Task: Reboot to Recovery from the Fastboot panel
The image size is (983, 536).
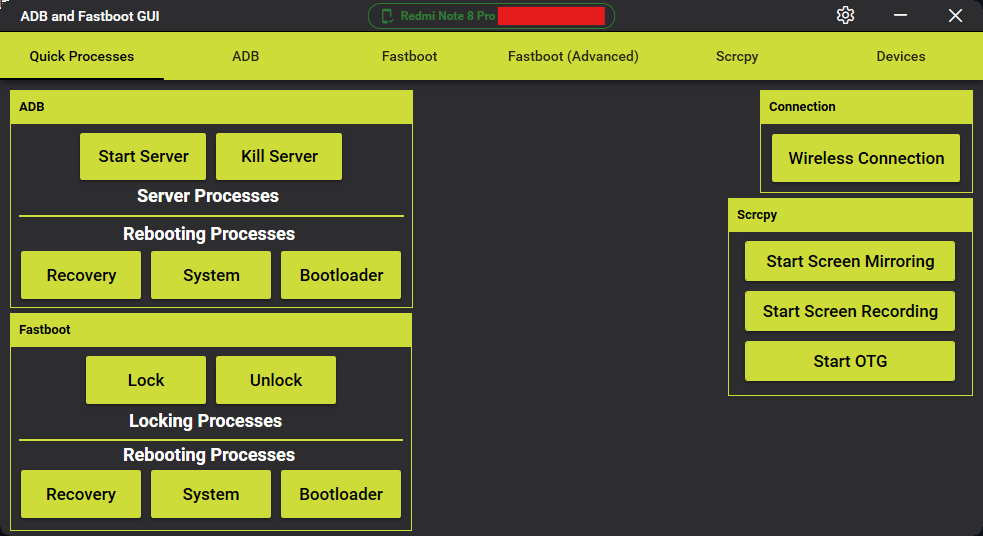Action: pyautogui.click(x=81, y=494)
